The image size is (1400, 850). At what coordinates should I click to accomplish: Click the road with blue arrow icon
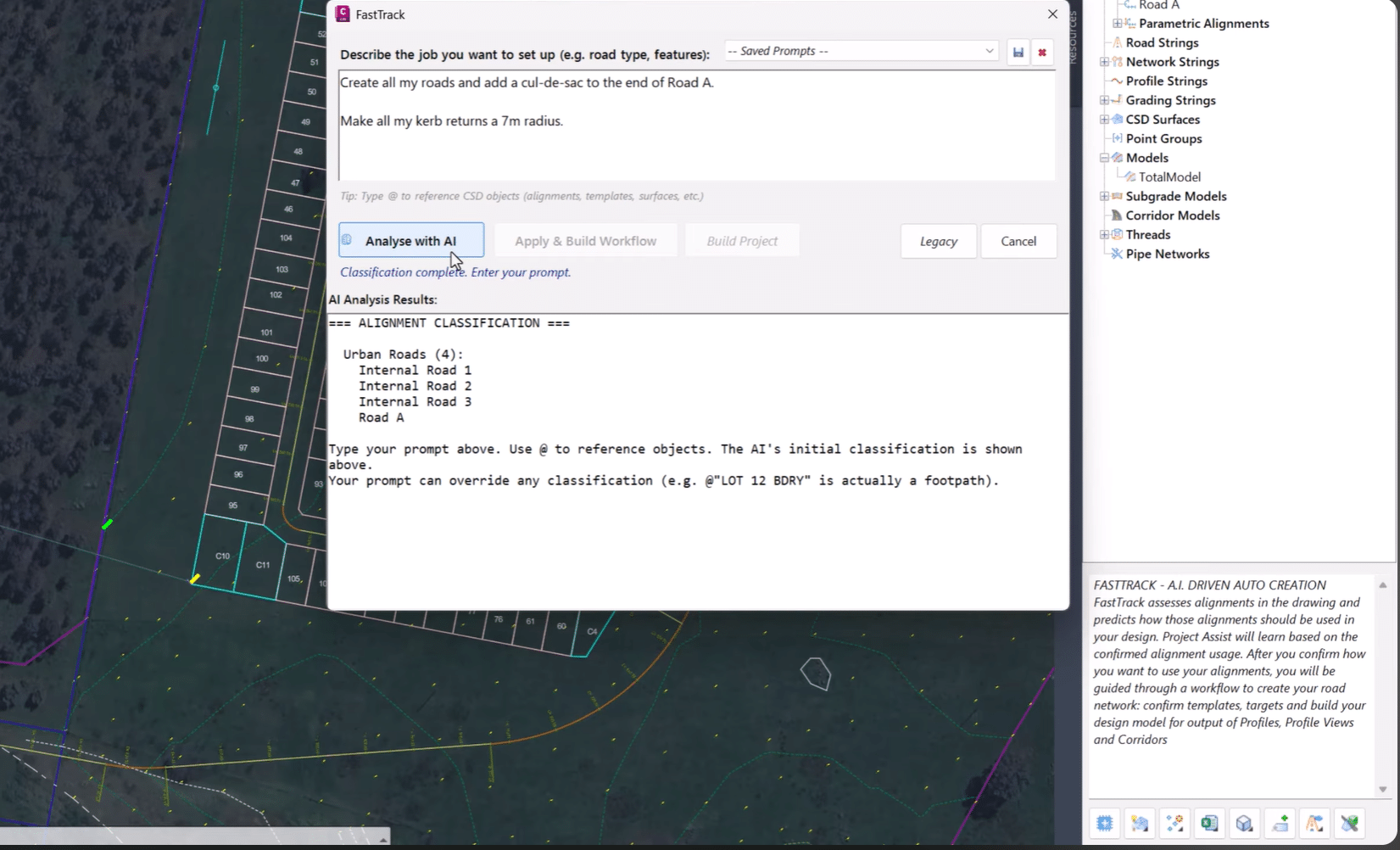coord(1314,823)
